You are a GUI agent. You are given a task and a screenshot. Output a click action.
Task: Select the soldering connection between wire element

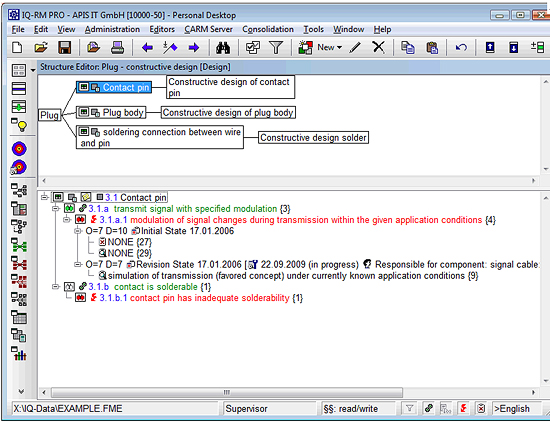[x=160, y=137]
